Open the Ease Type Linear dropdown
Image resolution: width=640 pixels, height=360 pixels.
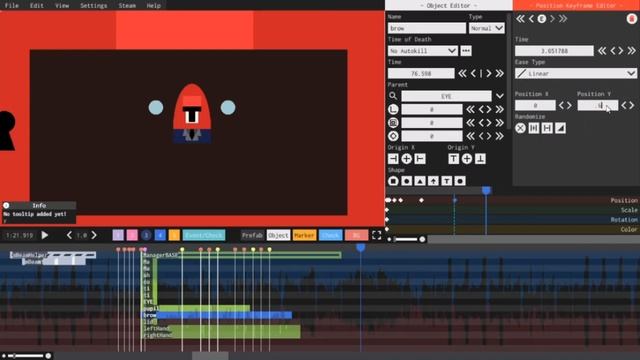point(576,73)
